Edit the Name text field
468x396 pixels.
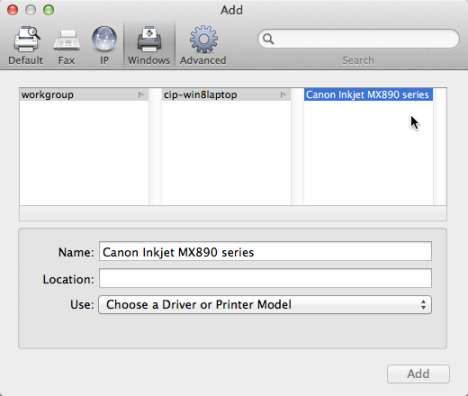click(265, 251)
